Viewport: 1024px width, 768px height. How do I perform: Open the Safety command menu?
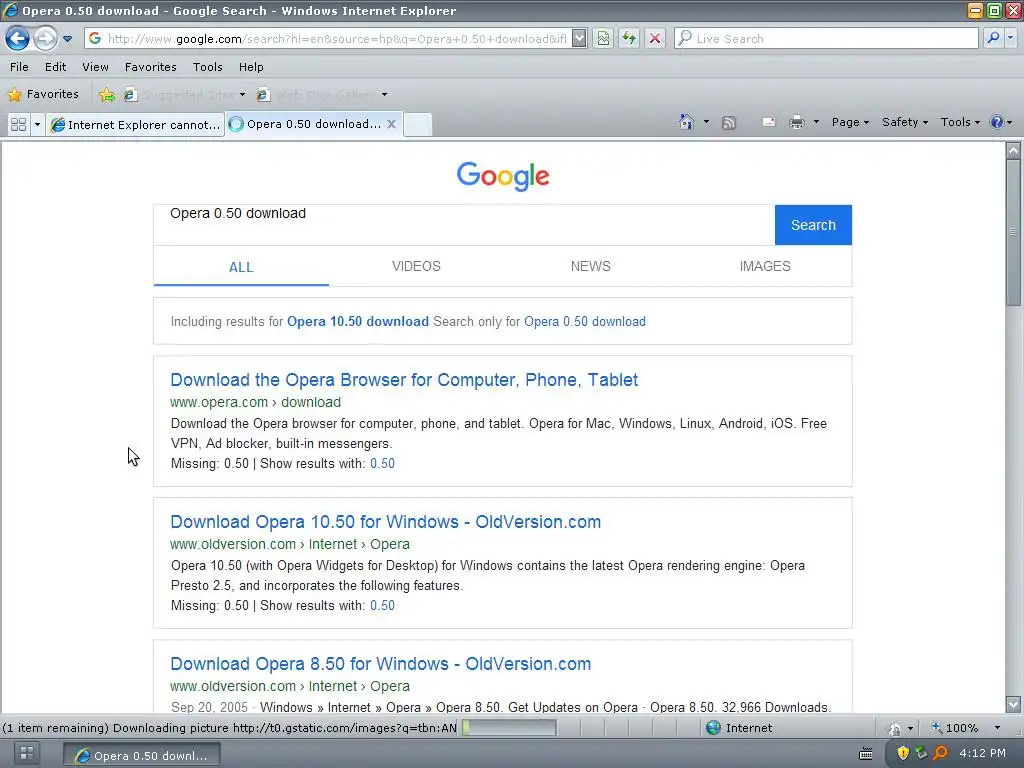coord(904,122)
